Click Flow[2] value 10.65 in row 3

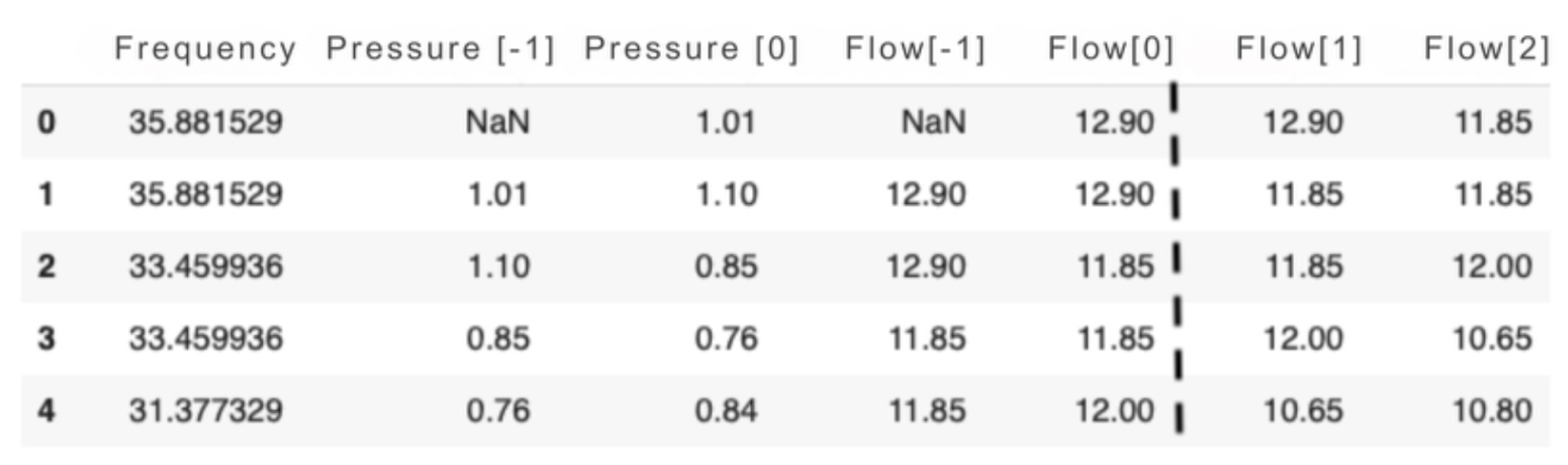click(x=1493, y=338)
